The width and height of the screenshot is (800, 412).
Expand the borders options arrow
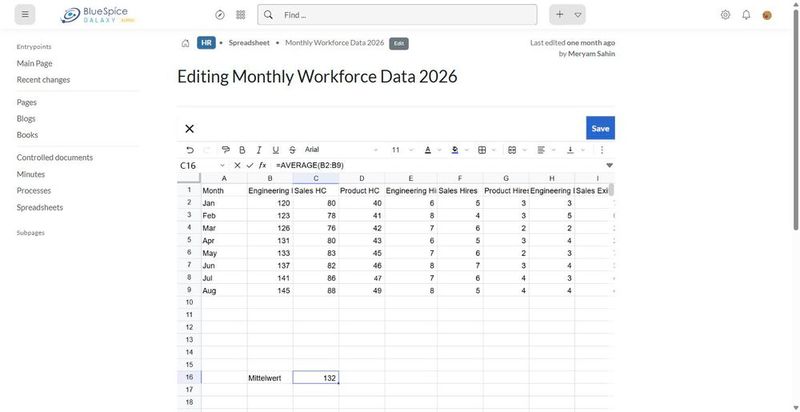493,150
